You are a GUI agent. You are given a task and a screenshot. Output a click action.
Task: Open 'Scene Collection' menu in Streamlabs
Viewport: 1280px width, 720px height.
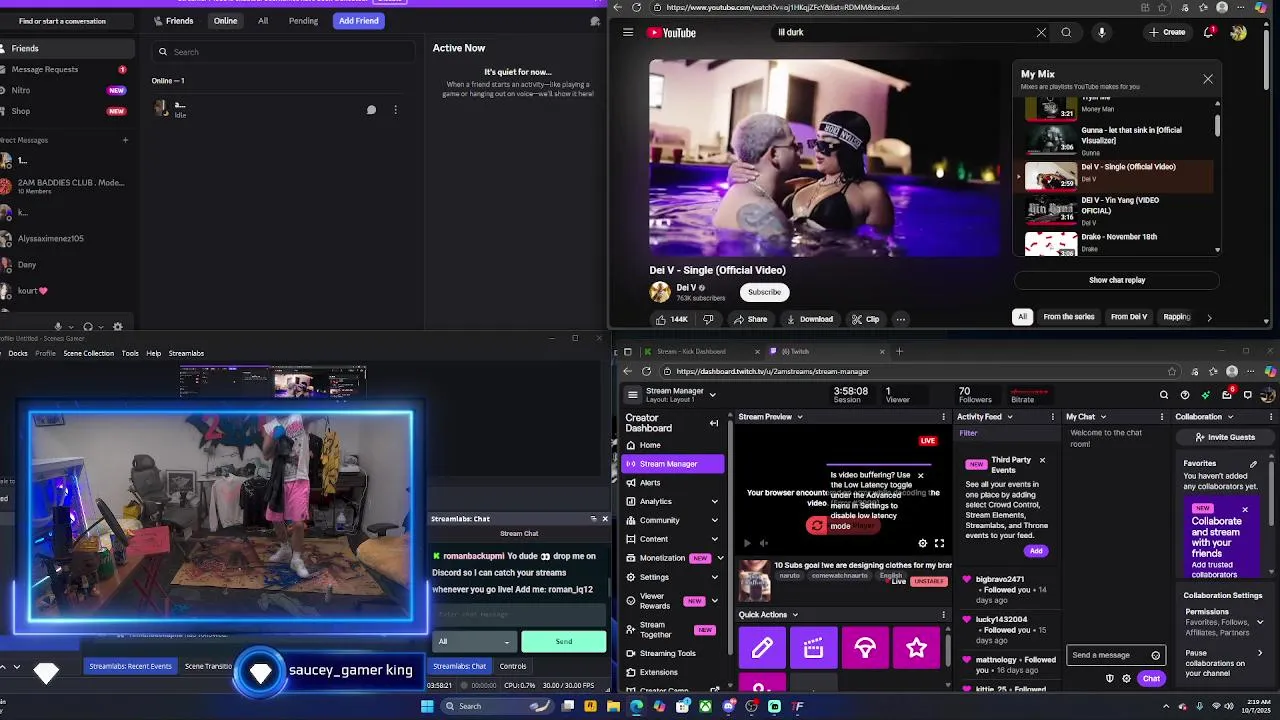click(x=89, y=353)
